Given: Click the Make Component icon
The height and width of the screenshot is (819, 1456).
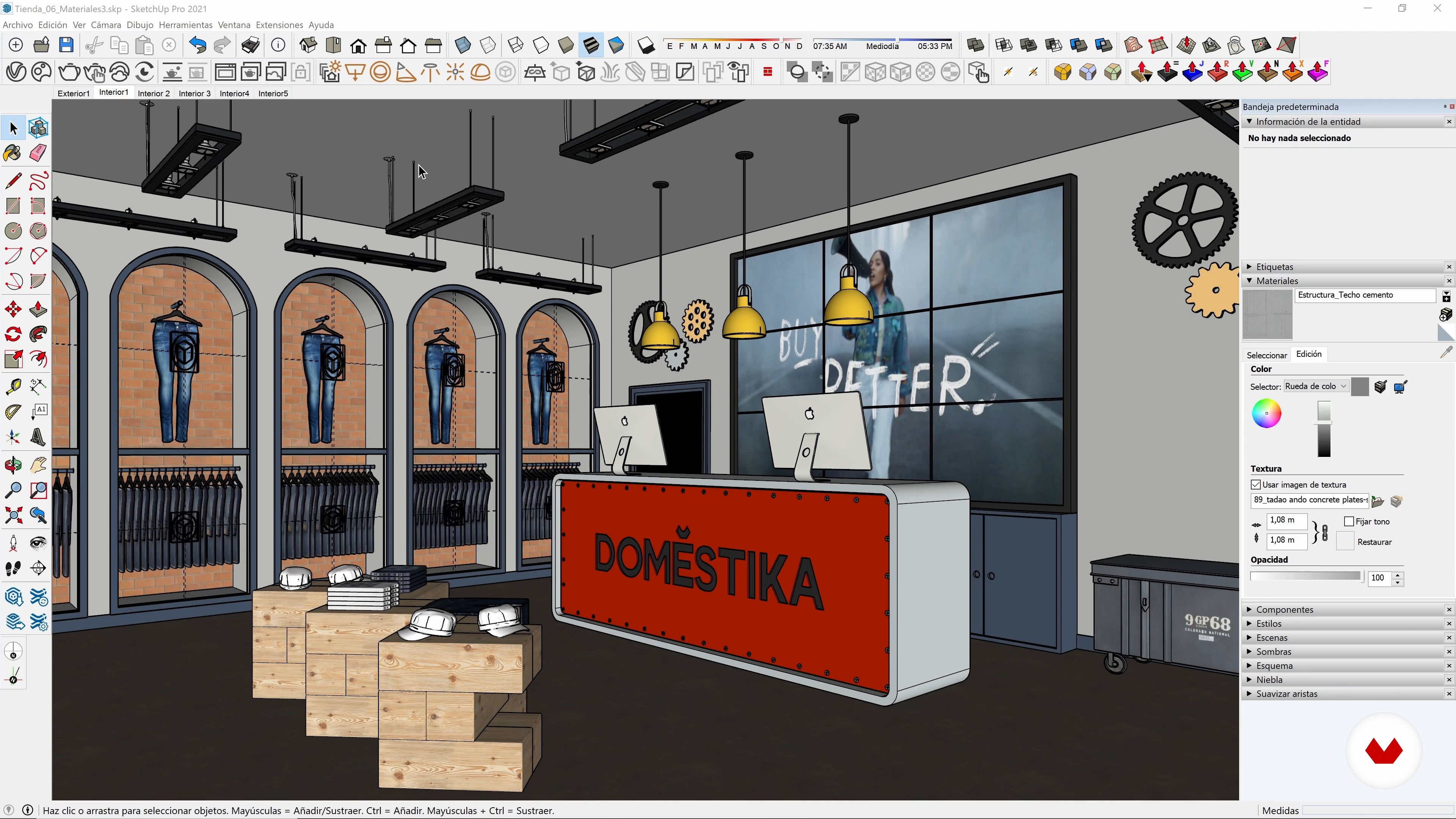Looking at the screenshot, I should [38, 128].
